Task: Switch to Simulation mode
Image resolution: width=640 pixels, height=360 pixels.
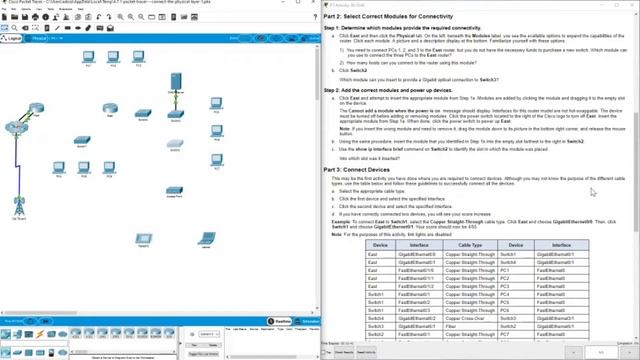Action: (x=307, y=321)
